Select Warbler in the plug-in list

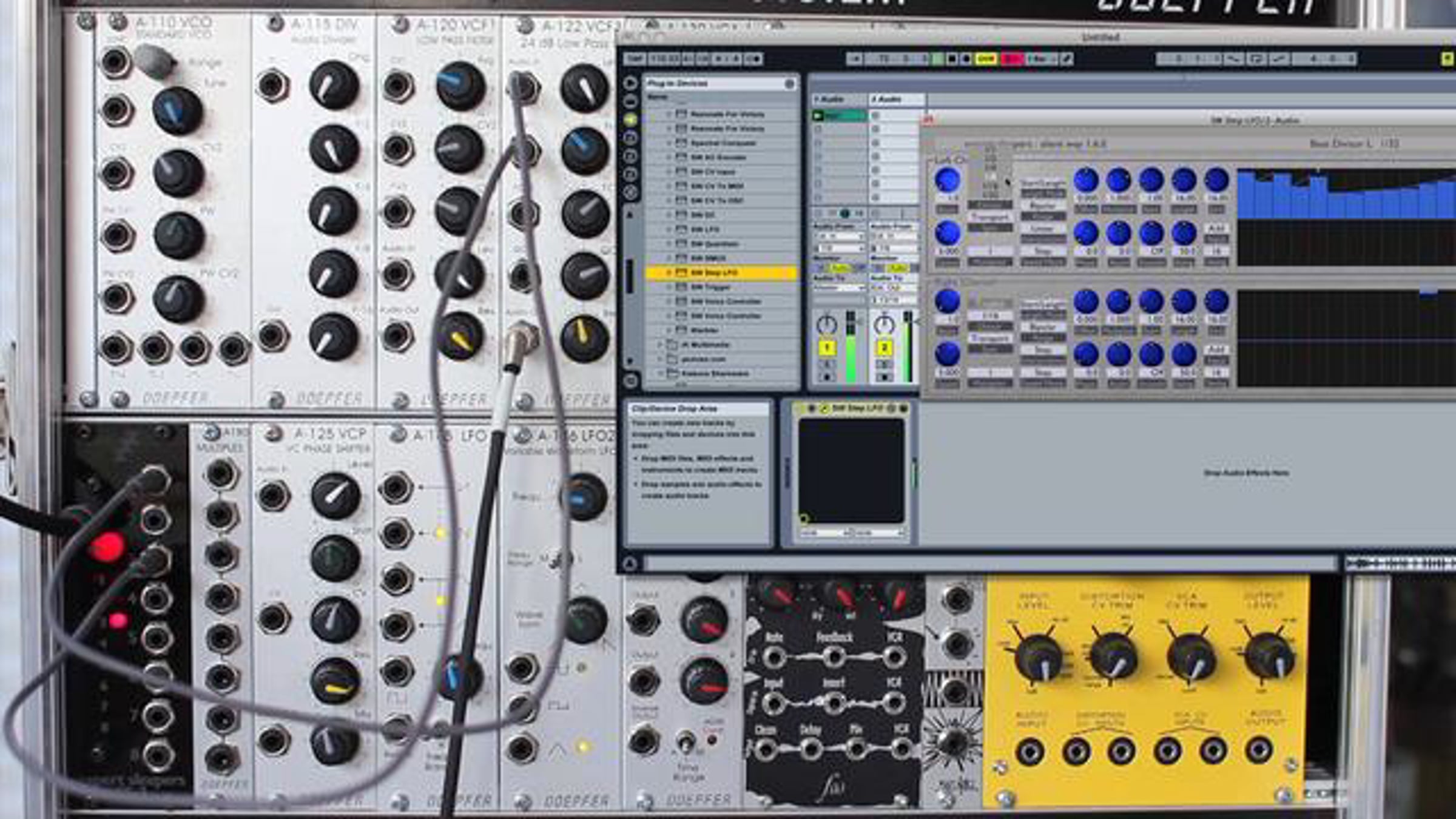721,330
